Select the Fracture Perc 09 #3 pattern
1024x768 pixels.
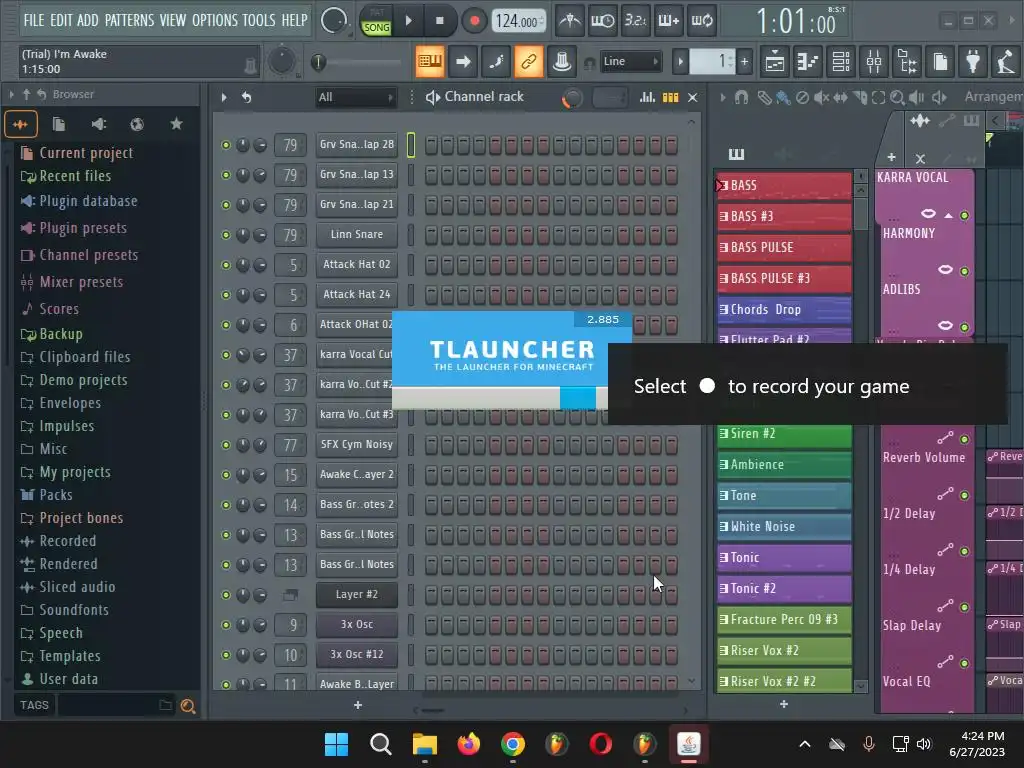tap(784, 619)
